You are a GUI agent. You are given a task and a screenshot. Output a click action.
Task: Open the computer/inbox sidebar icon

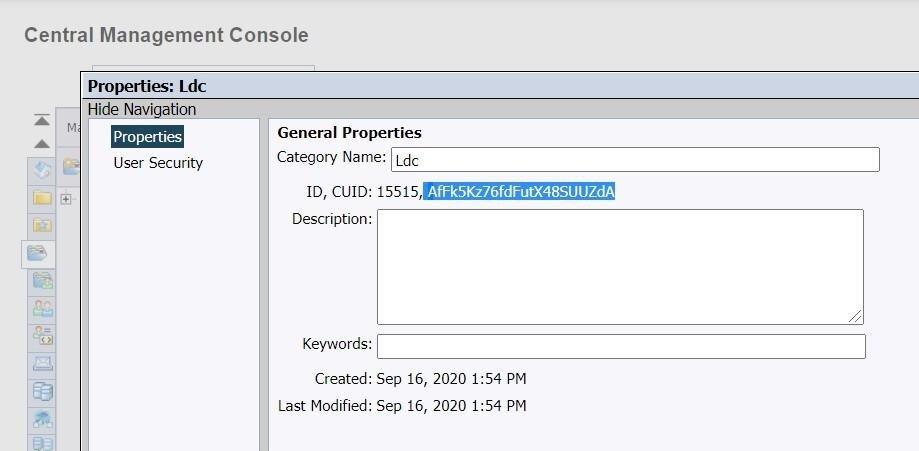tap(42, 363)
